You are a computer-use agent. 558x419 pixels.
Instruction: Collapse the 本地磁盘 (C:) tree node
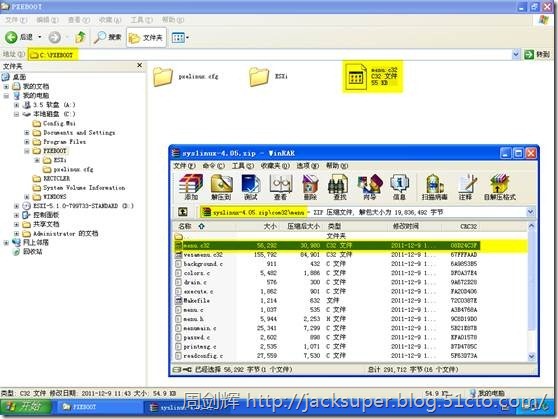[x=16, y=114]
